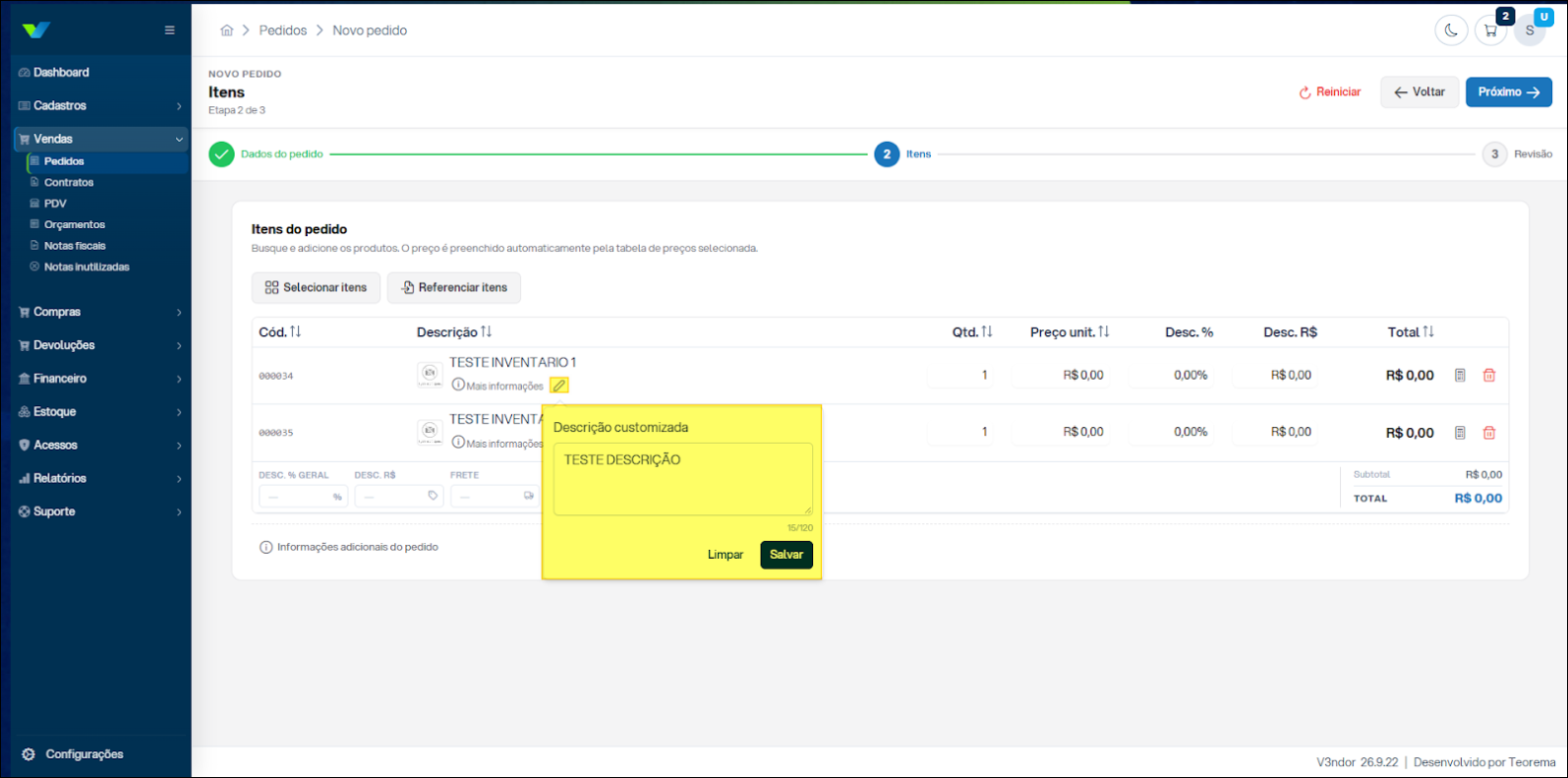Sort the table by the Cód. column
1568x778 pixels.
pyautogui.click(x=280, y=332)
